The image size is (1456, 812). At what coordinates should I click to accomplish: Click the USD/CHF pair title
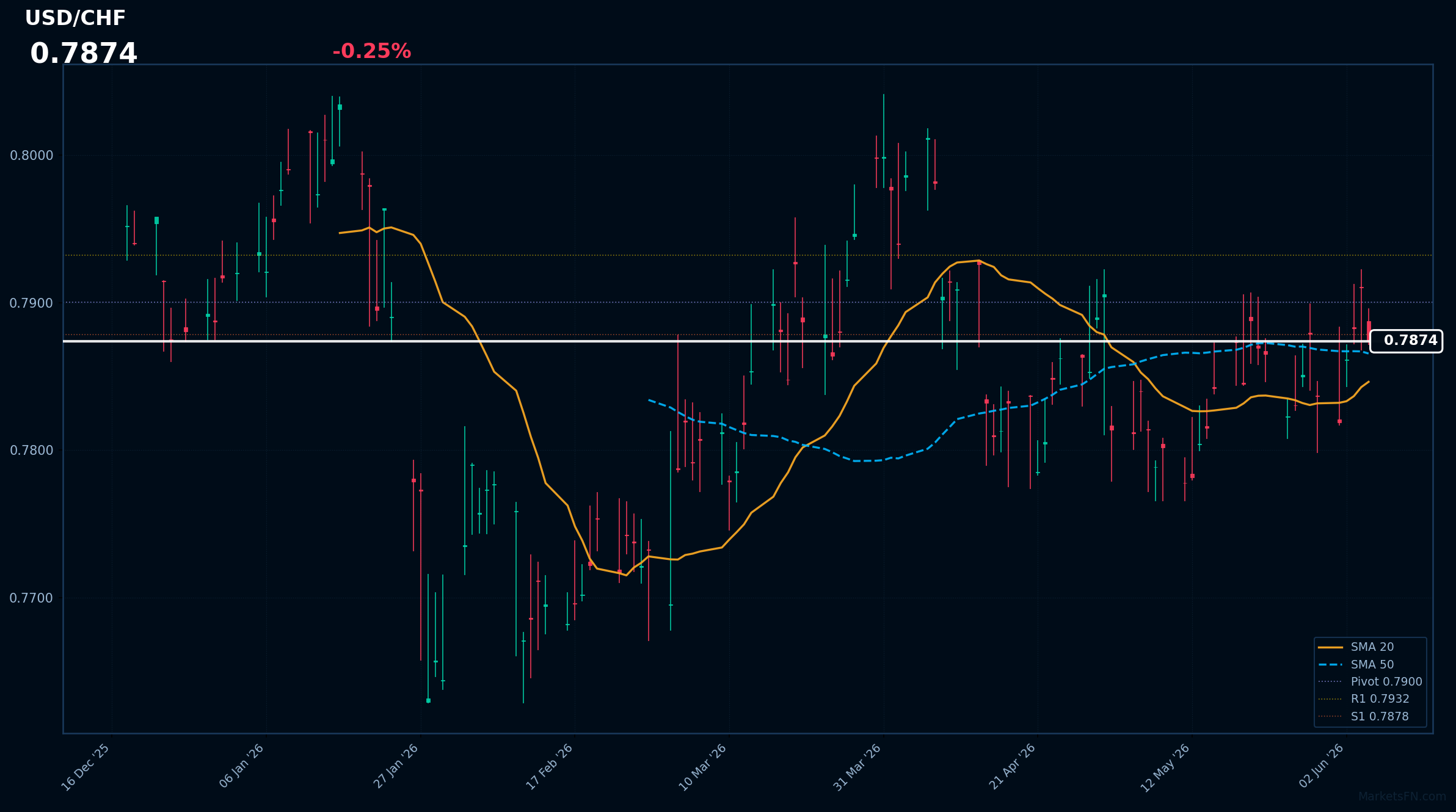75,18
